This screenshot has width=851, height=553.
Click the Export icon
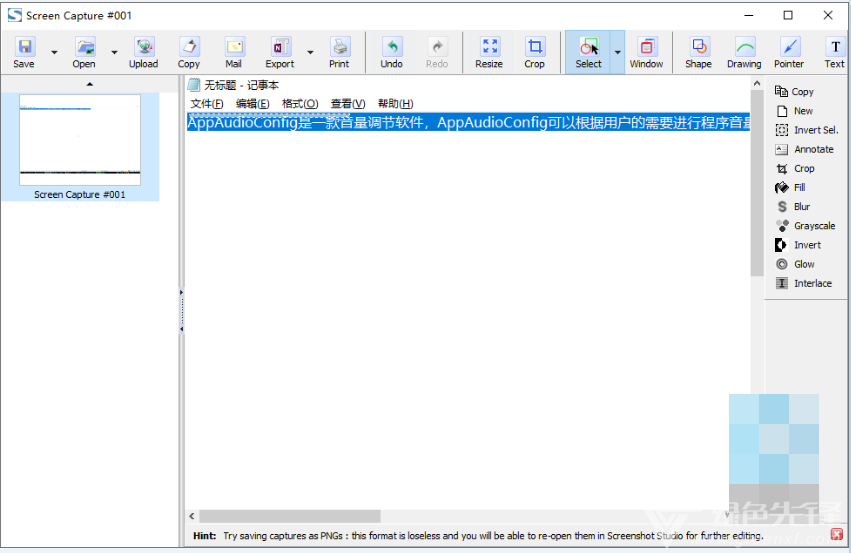[280, 52]
